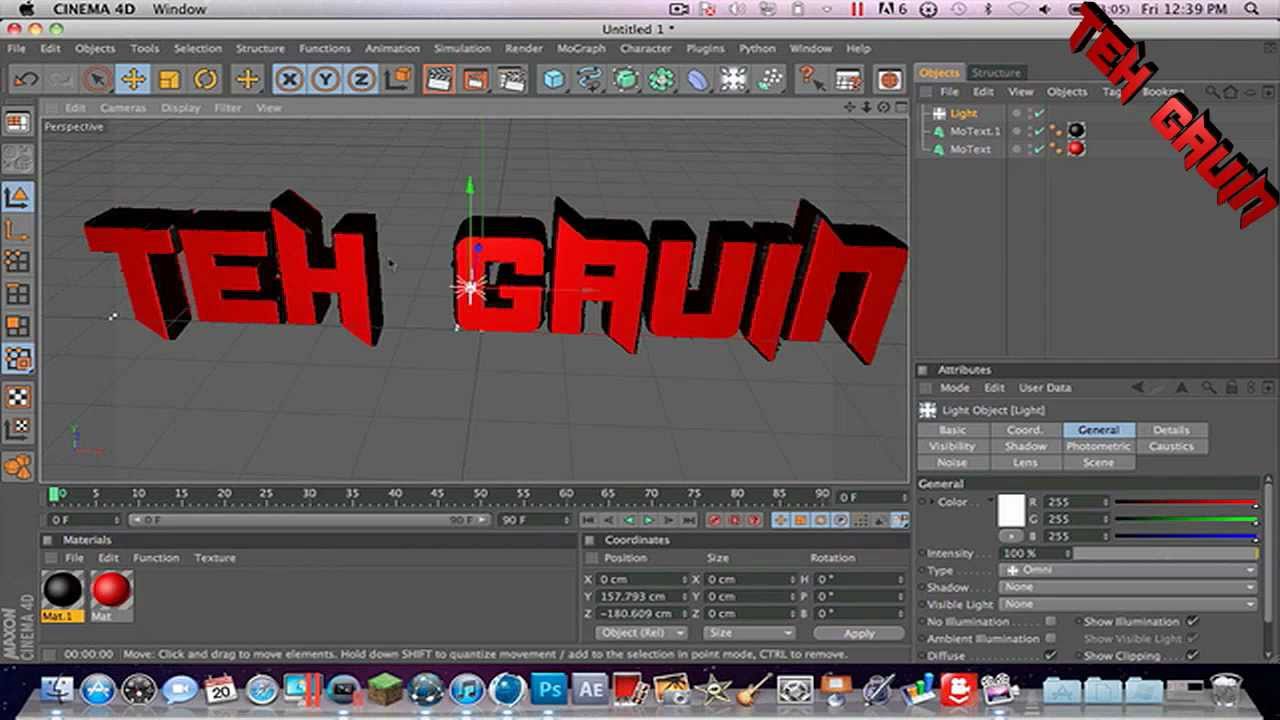
Task: Click Render Active View clapperboard icon
Action: pos(438,80)
